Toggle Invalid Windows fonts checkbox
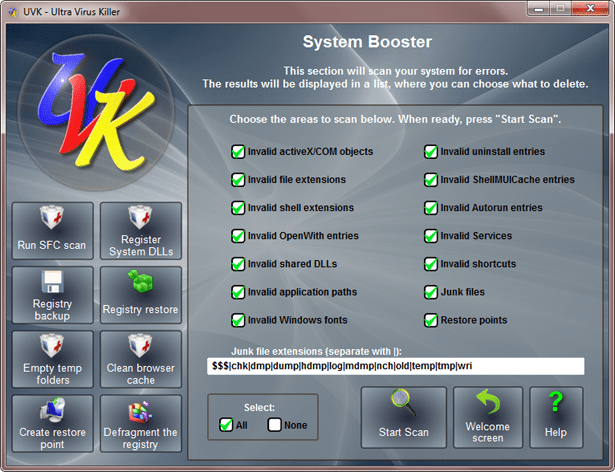This screenshot has width=615, height=472. click(x=238, y=320)
